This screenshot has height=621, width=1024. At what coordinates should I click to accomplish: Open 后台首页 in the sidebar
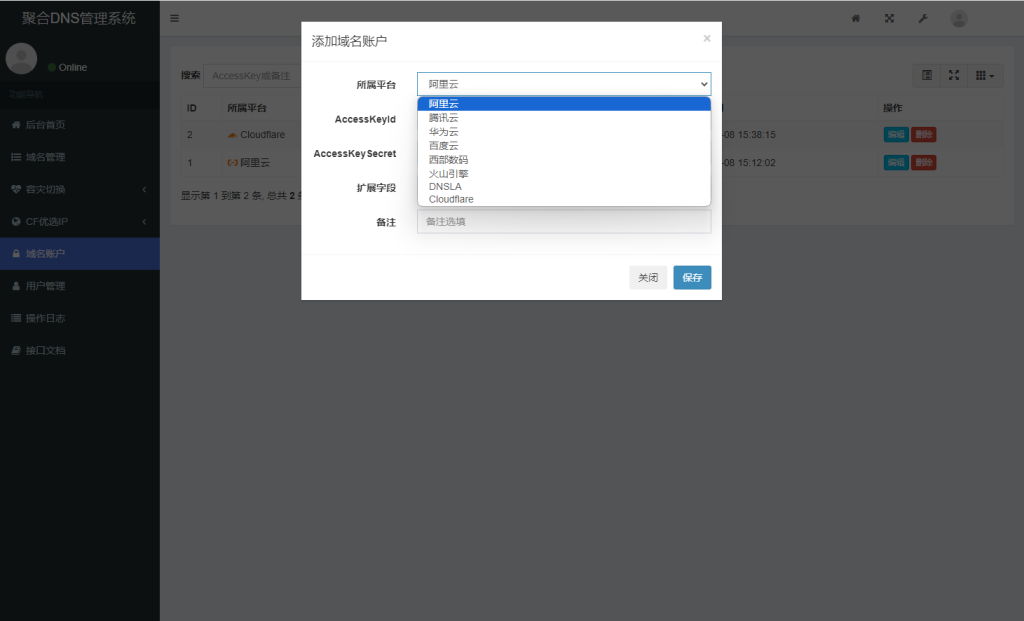point(80,125)
